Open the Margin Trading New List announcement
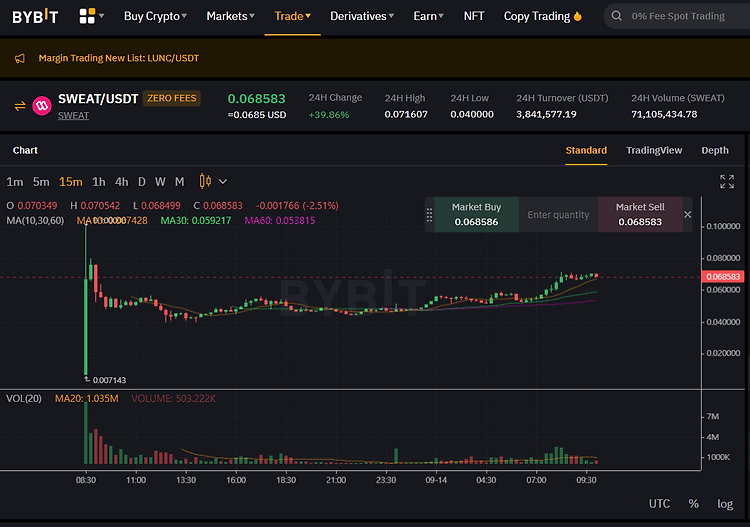This screenshot has width=750, height=527. point(119,58)
